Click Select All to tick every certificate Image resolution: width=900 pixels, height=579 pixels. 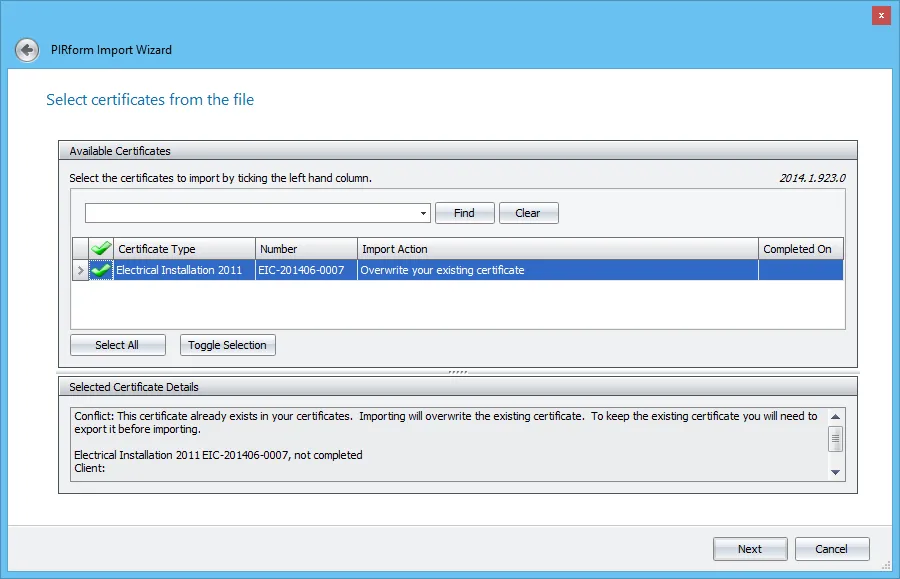coord(117,344)
